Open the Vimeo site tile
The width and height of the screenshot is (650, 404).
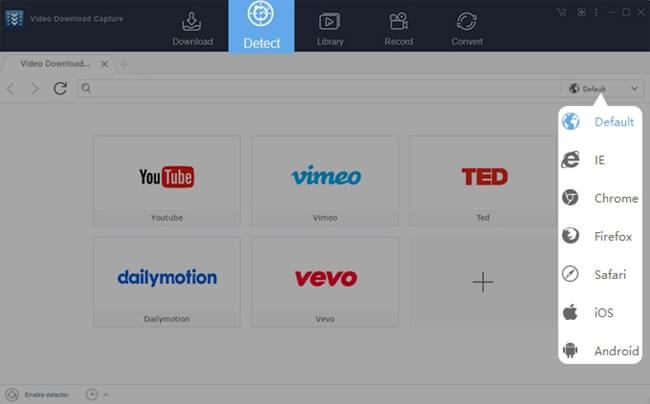click(x=325, y=180)
